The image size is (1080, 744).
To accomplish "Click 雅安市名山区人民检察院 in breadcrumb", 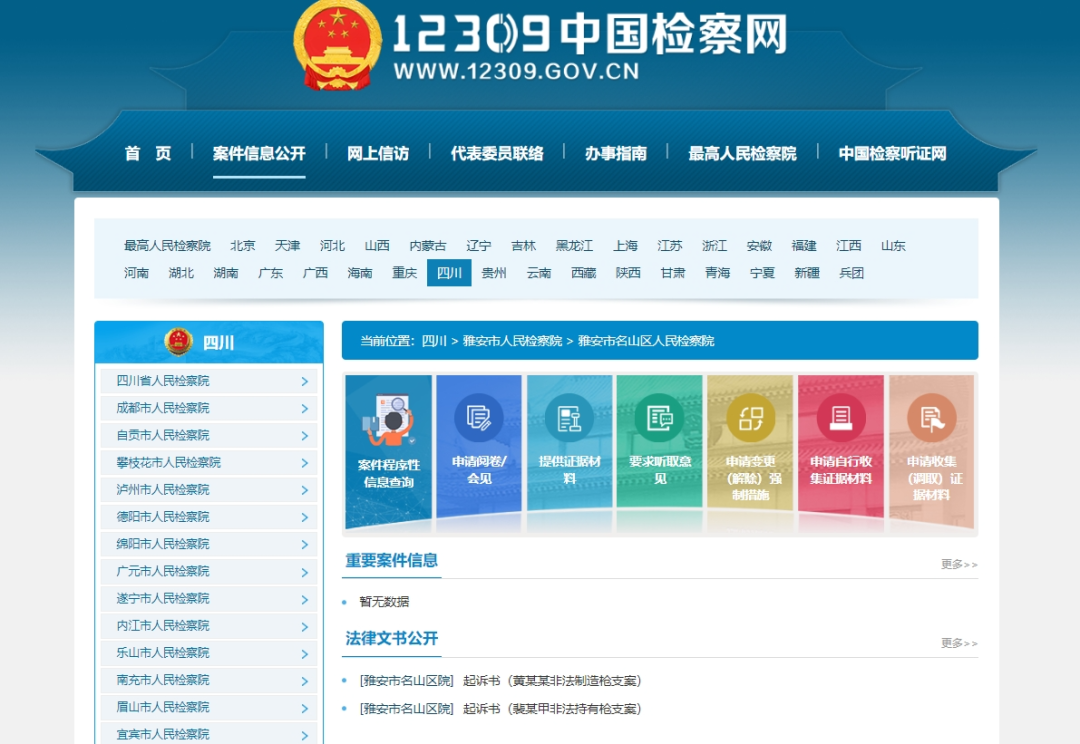I will pyautogui.click(x=646, y=341).
